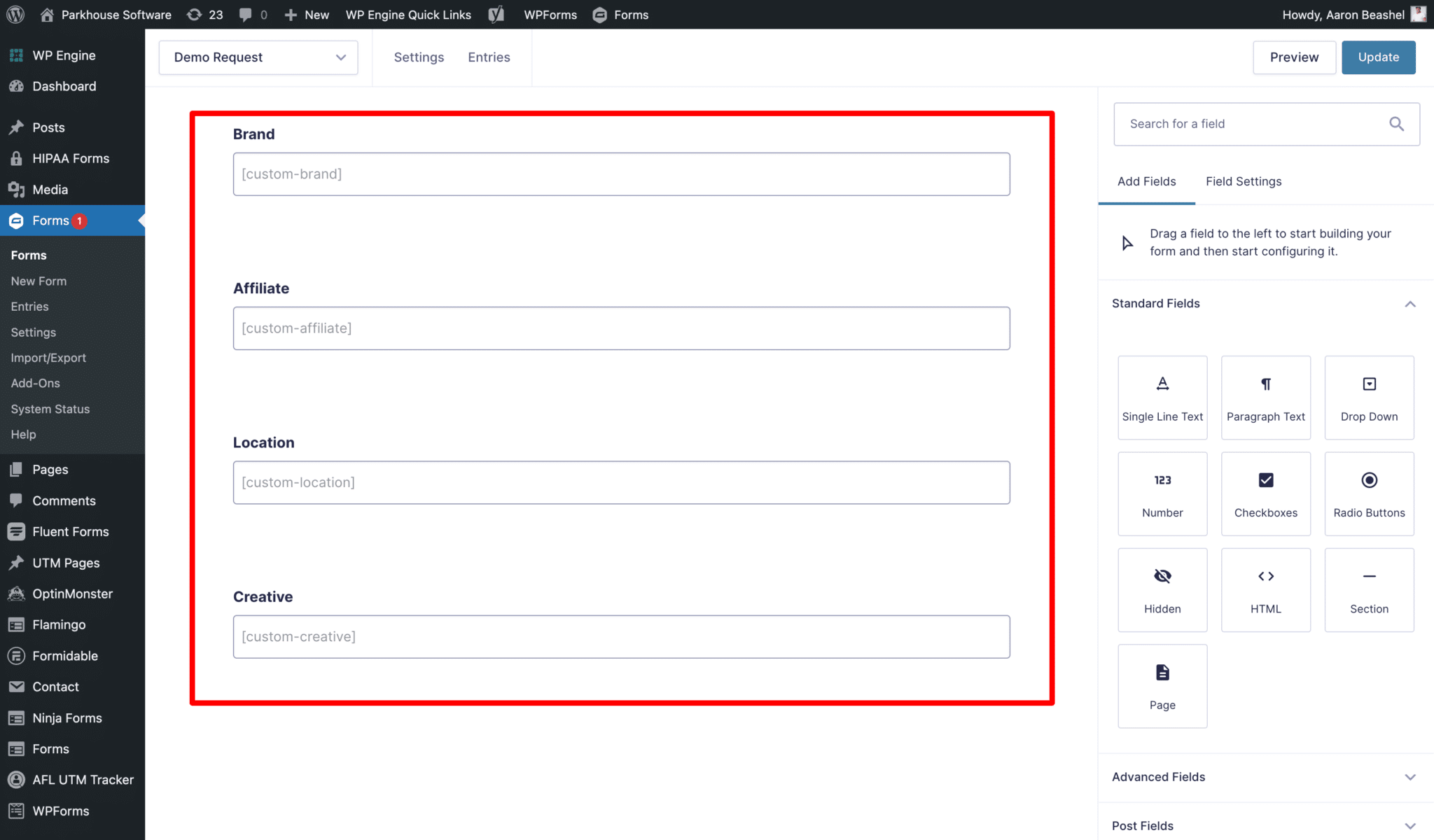
Task: Expand the Advanced Fields section
Action: [x=1410, y=777]
